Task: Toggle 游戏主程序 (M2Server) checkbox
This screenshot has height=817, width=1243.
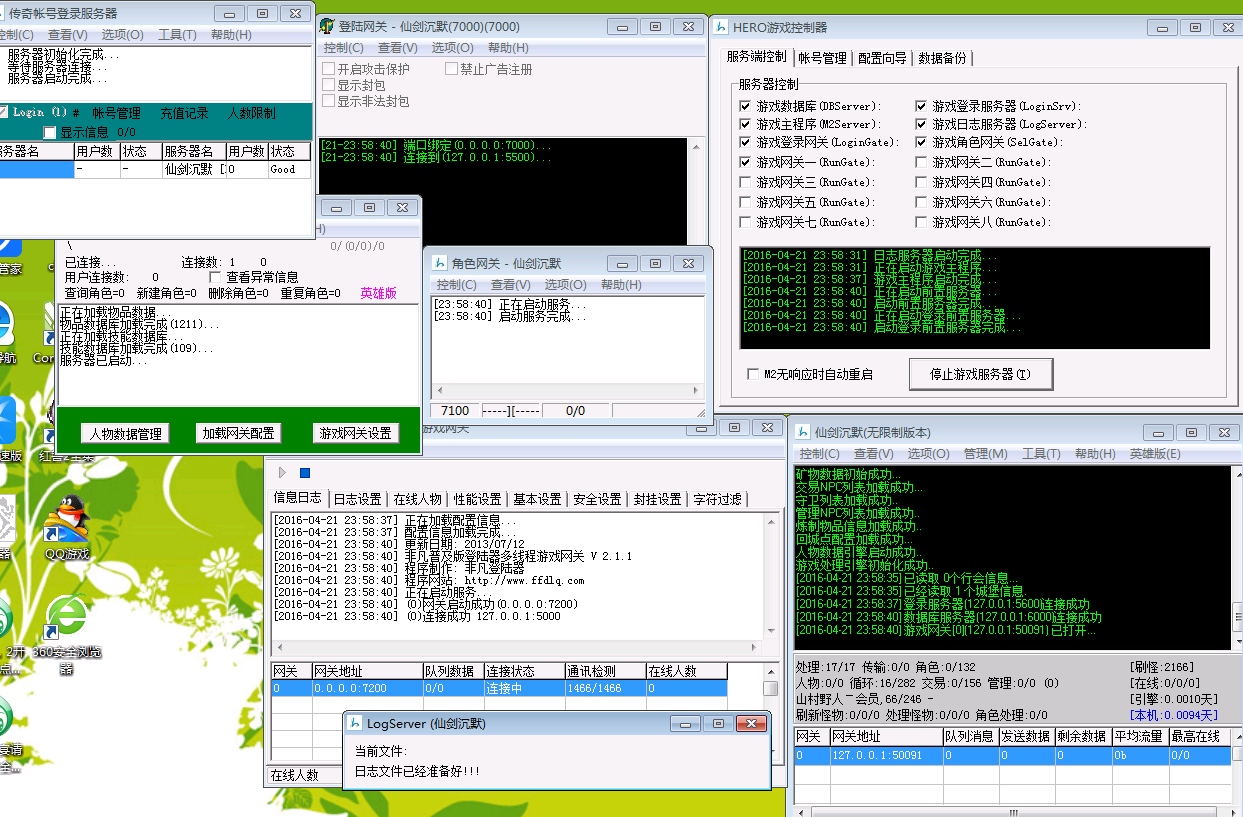Action: (745, 124)
